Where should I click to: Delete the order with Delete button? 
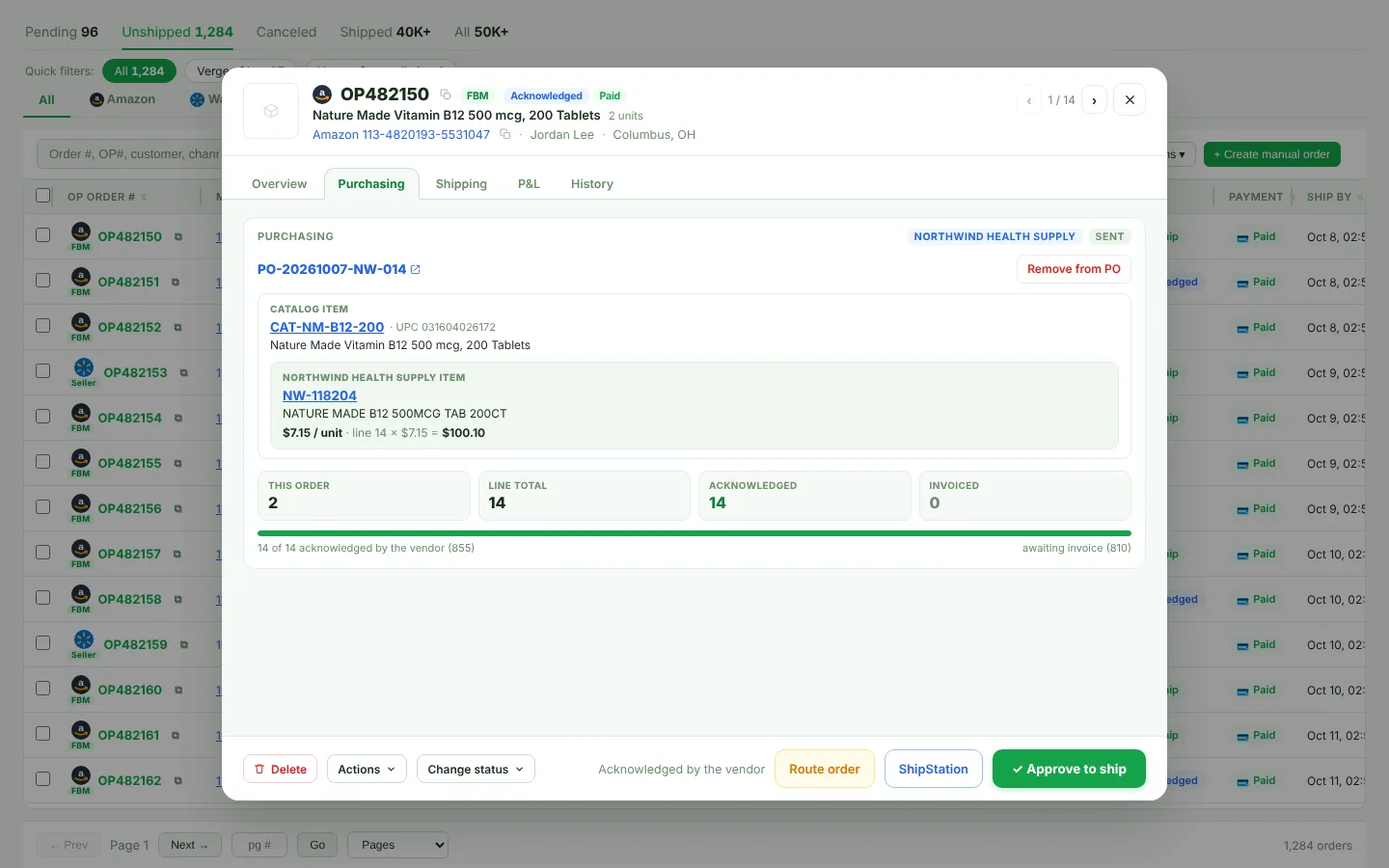click(x=281, y=769)
